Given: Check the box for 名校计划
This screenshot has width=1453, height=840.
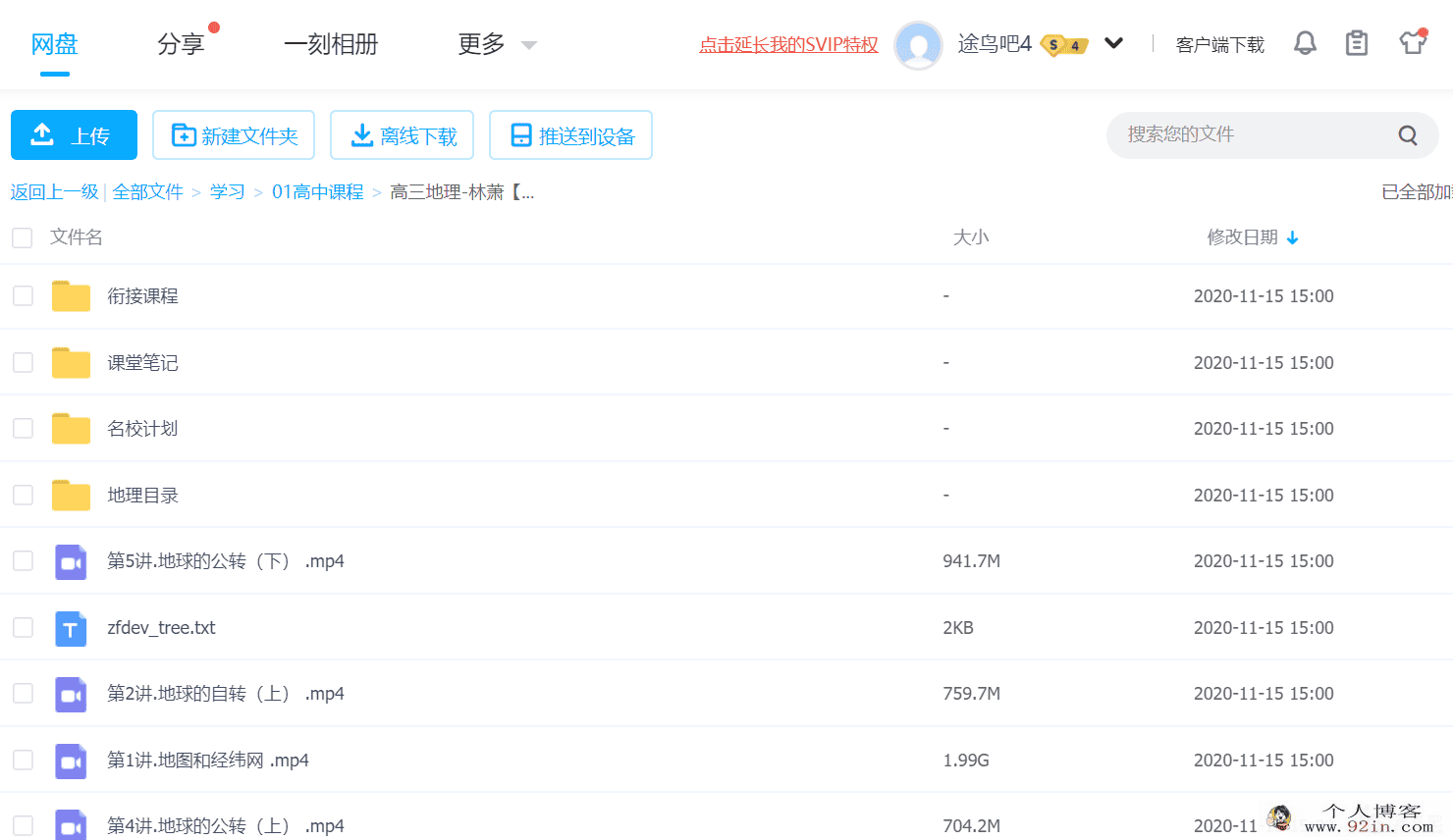Looking at the screenshot, I should [23, 429].
